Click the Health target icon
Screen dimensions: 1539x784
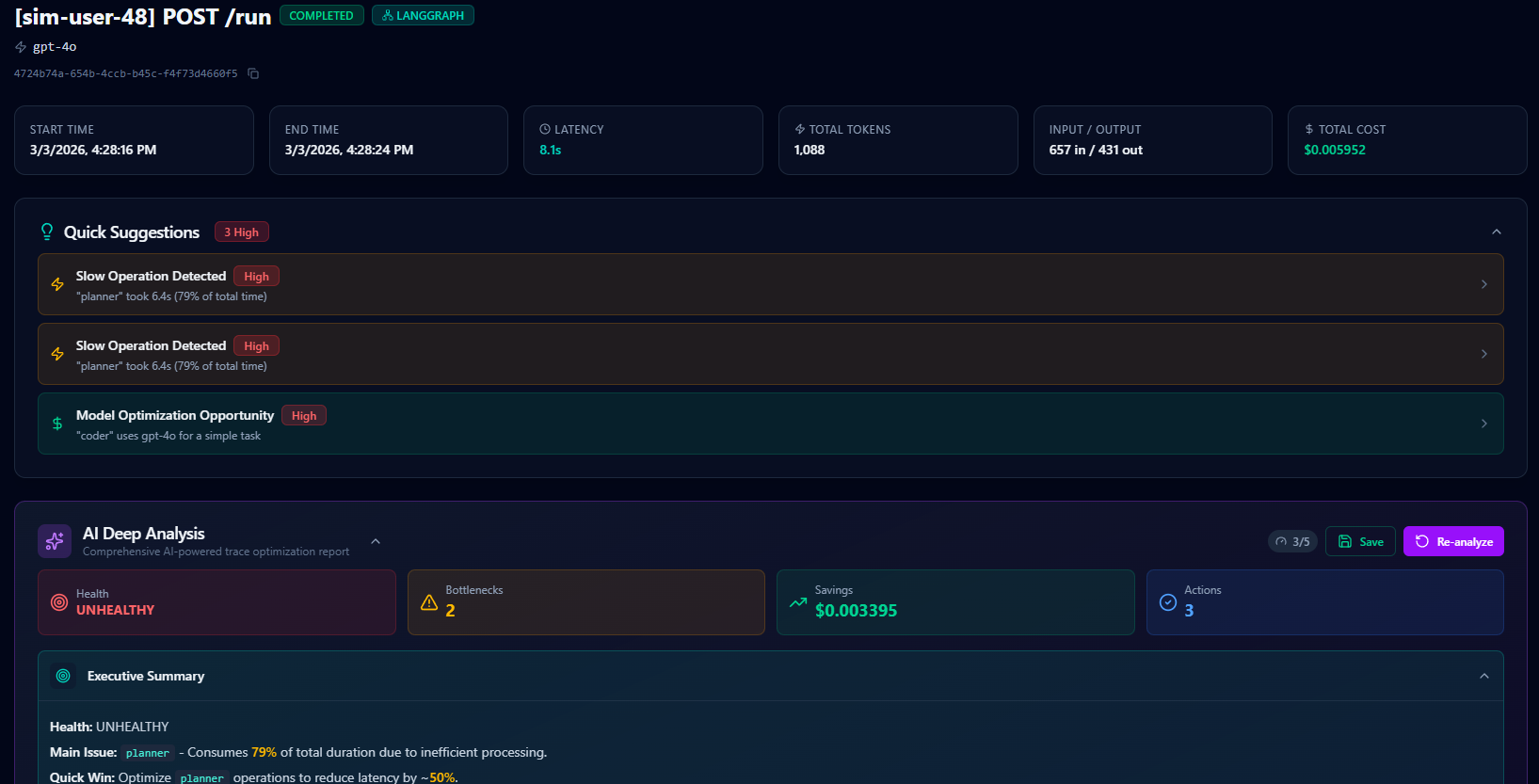coord(59,602)
